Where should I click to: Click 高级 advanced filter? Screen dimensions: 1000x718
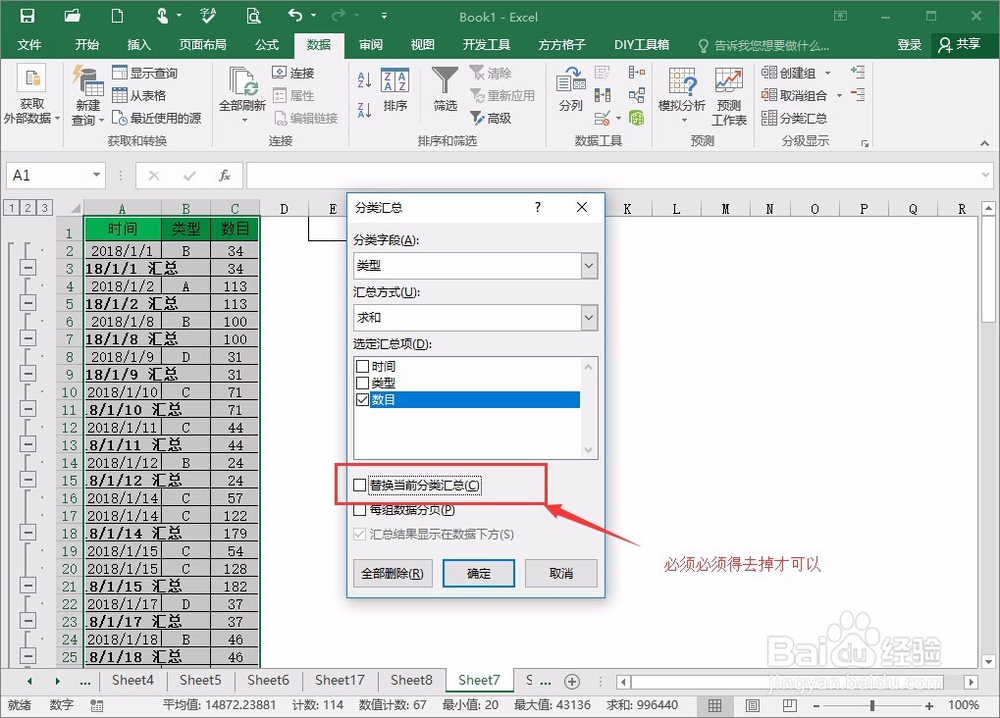[x=491, y=118]
